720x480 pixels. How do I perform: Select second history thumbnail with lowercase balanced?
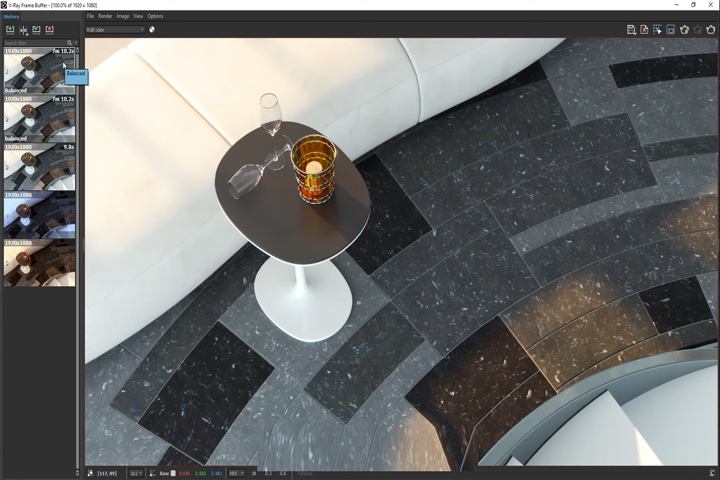[39, 119]
